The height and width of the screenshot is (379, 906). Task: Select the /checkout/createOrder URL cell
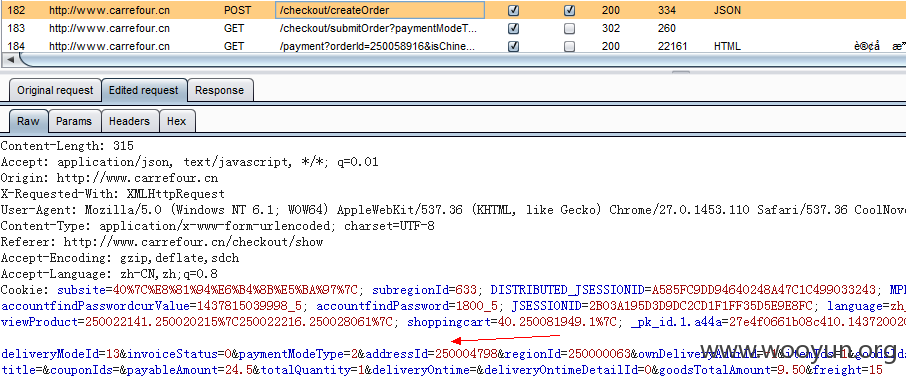coord(380,10)
